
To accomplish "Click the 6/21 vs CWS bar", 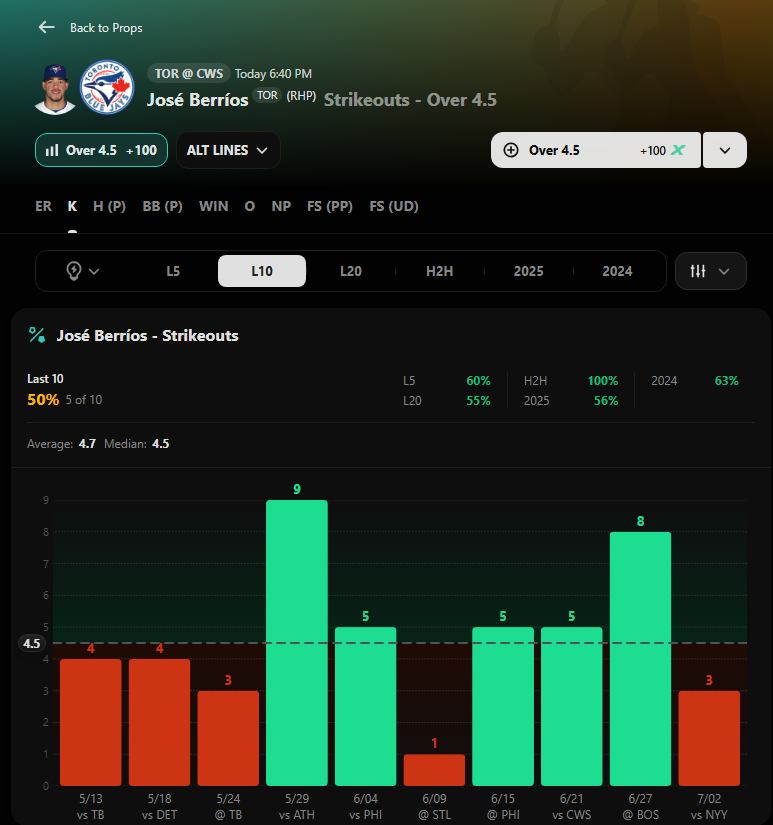I will tap(571, 706).
